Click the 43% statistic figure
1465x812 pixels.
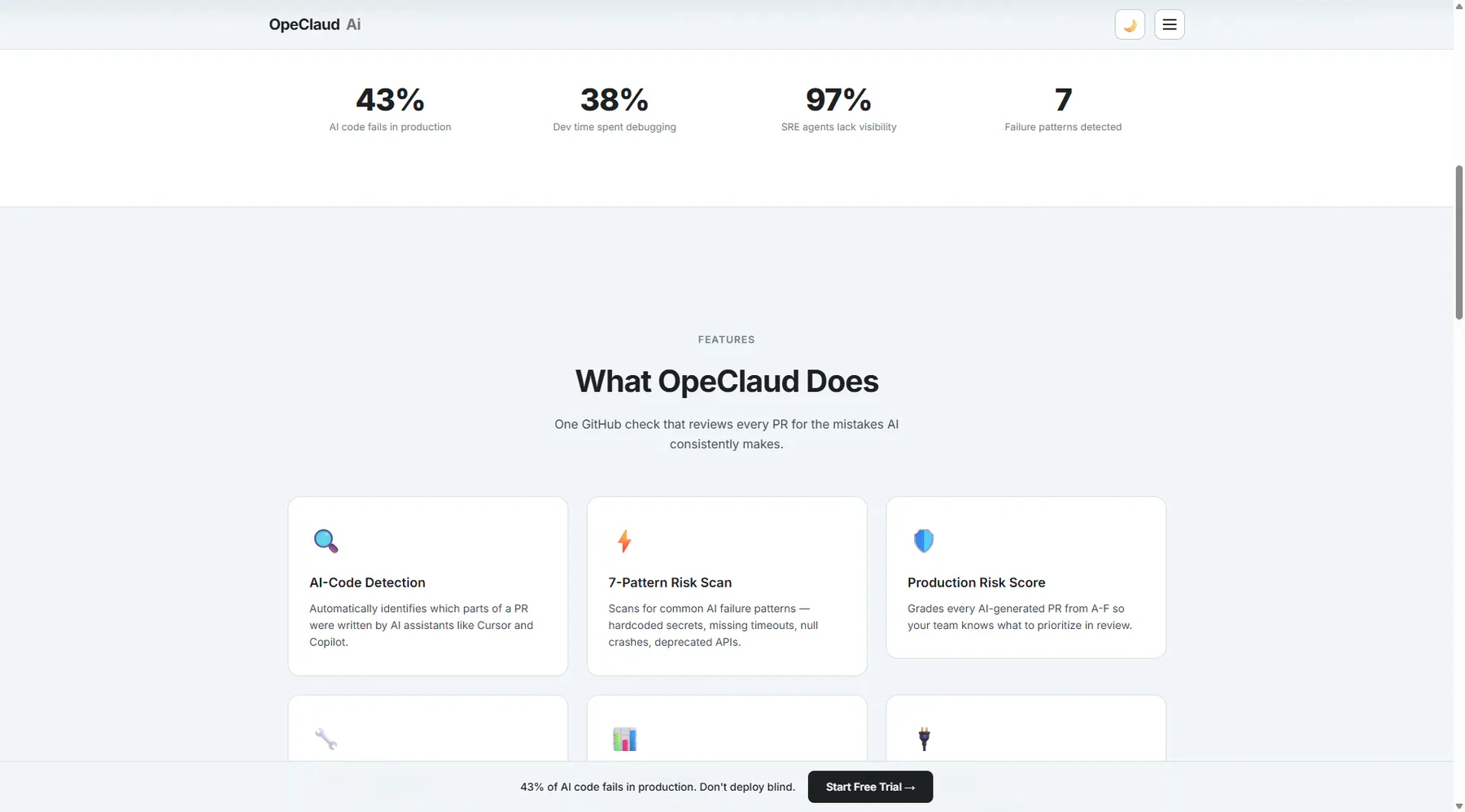coord(390,100)
